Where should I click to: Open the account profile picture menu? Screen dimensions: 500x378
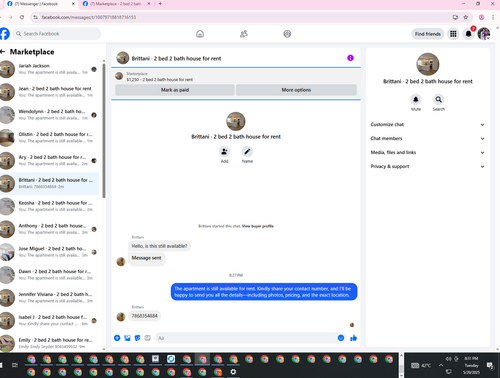click(484, 34)
